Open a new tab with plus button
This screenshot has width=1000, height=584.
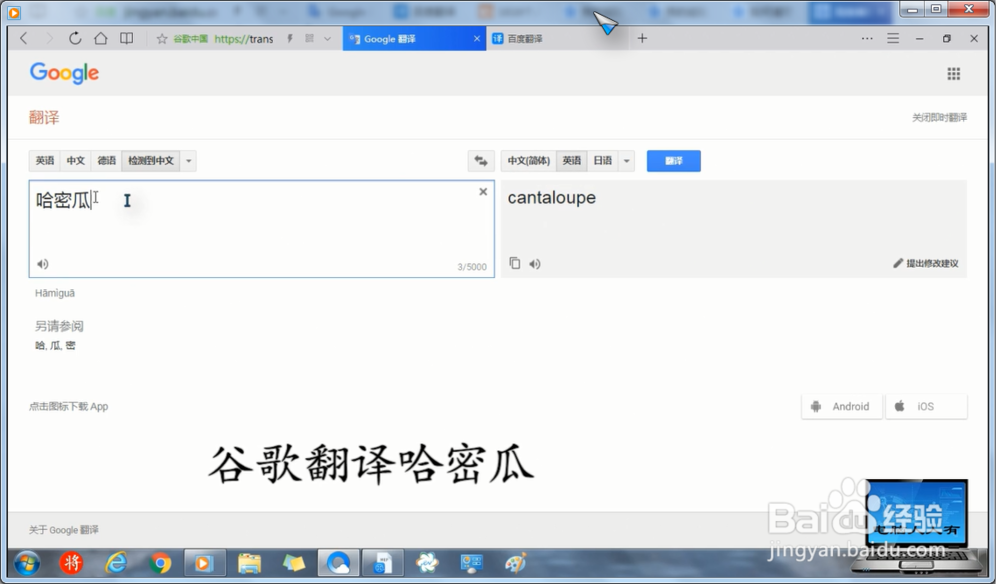tap(642, 38)
